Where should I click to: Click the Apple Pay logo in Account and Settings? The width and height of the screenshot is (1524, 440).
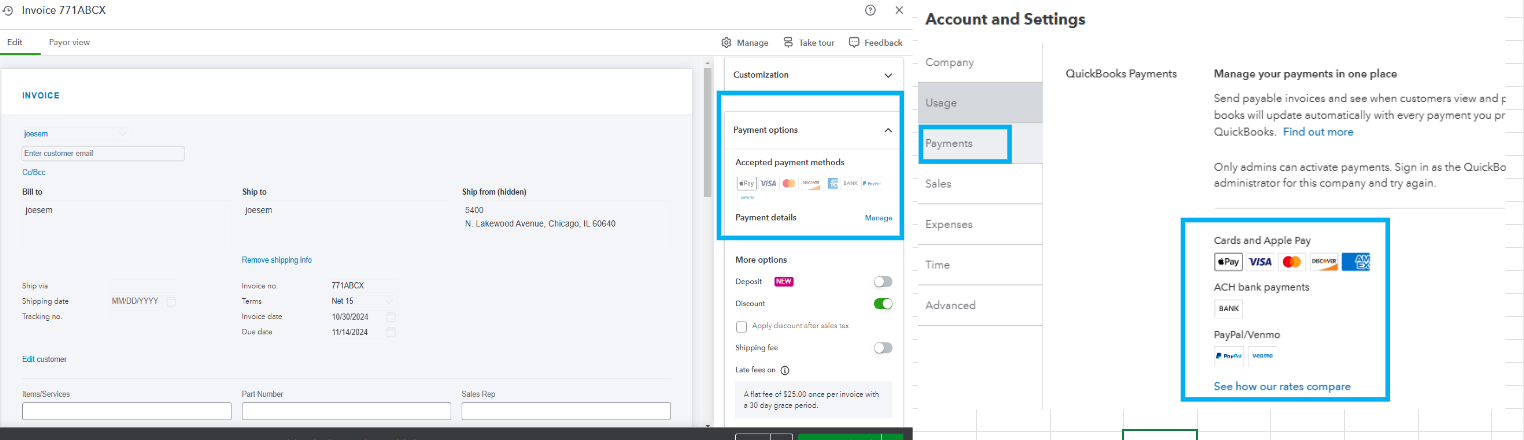(1228, 262)
